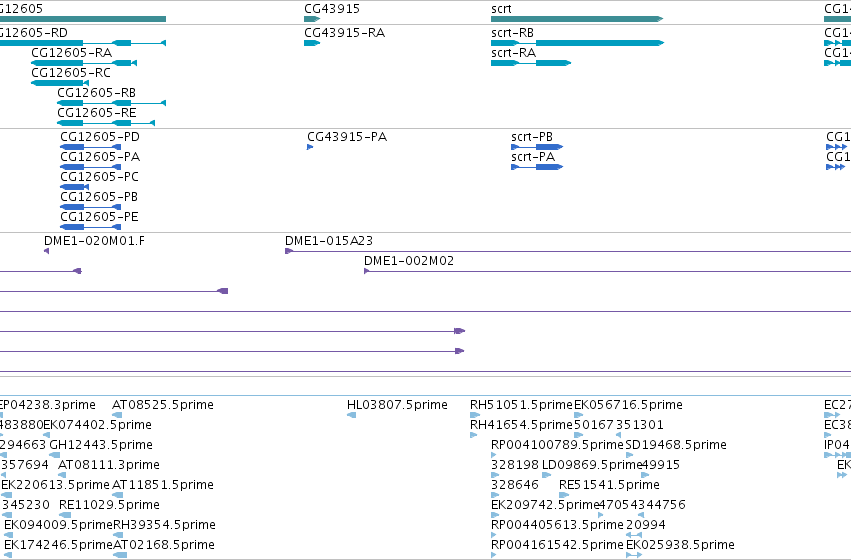Click the DME1-020M01.F arrow glyph

point(47,251)
